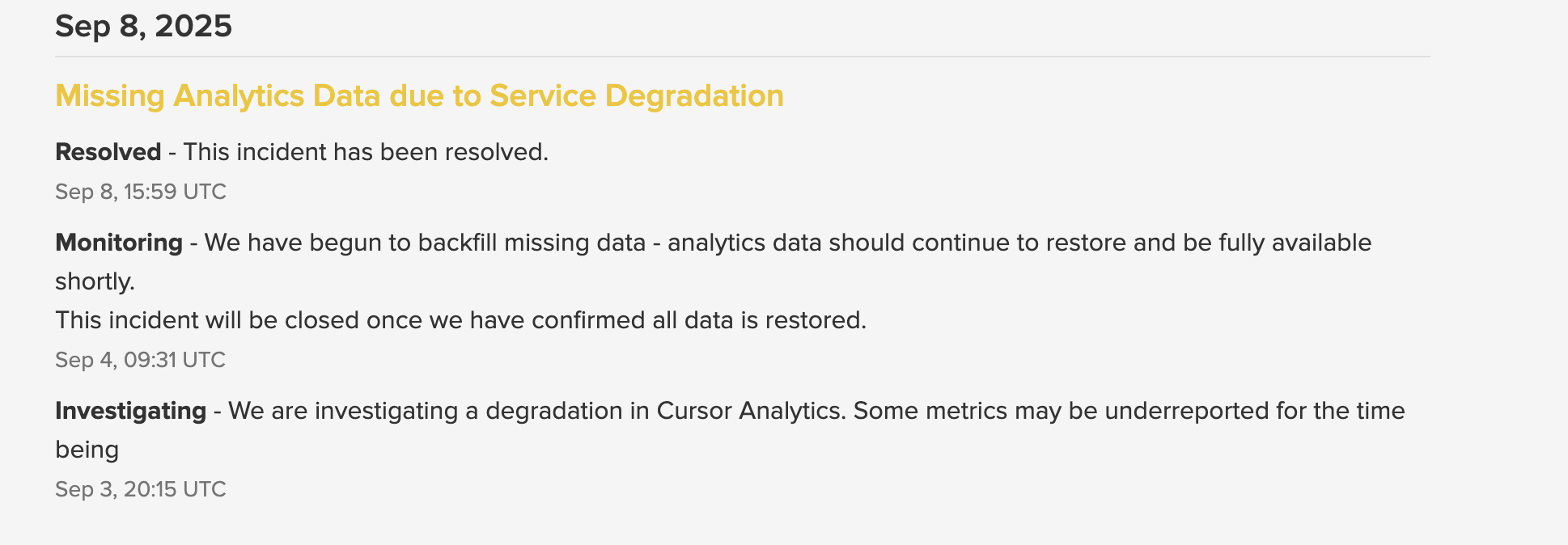This screenshot has width=1568, height=545.
Task: Click the text 'This incident has been resolved.'
Action: pyautogui.click(x=366, y=152)
